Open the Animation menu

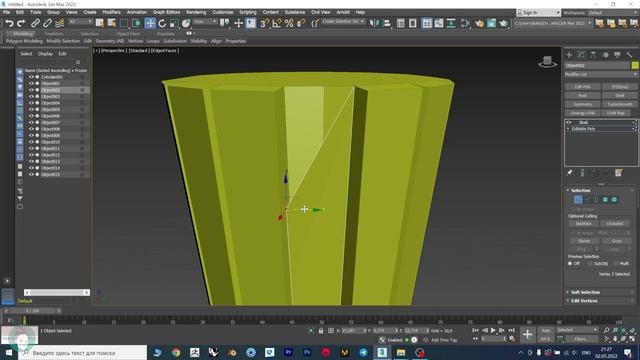pos(137,12)
